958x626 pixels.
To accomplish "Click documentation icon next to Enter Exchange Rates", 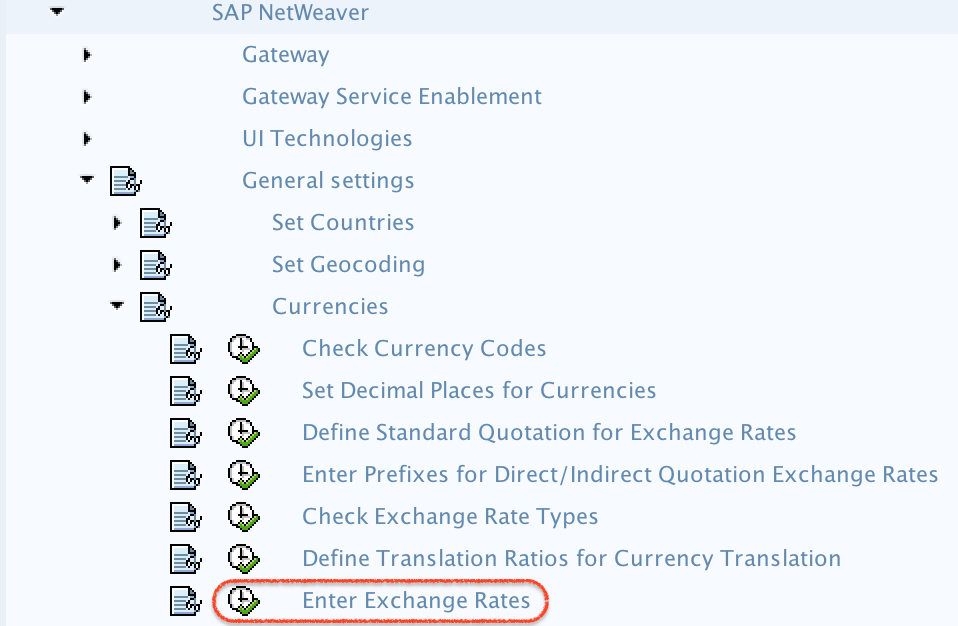I will pyautogui.click(x=185, y=600).
